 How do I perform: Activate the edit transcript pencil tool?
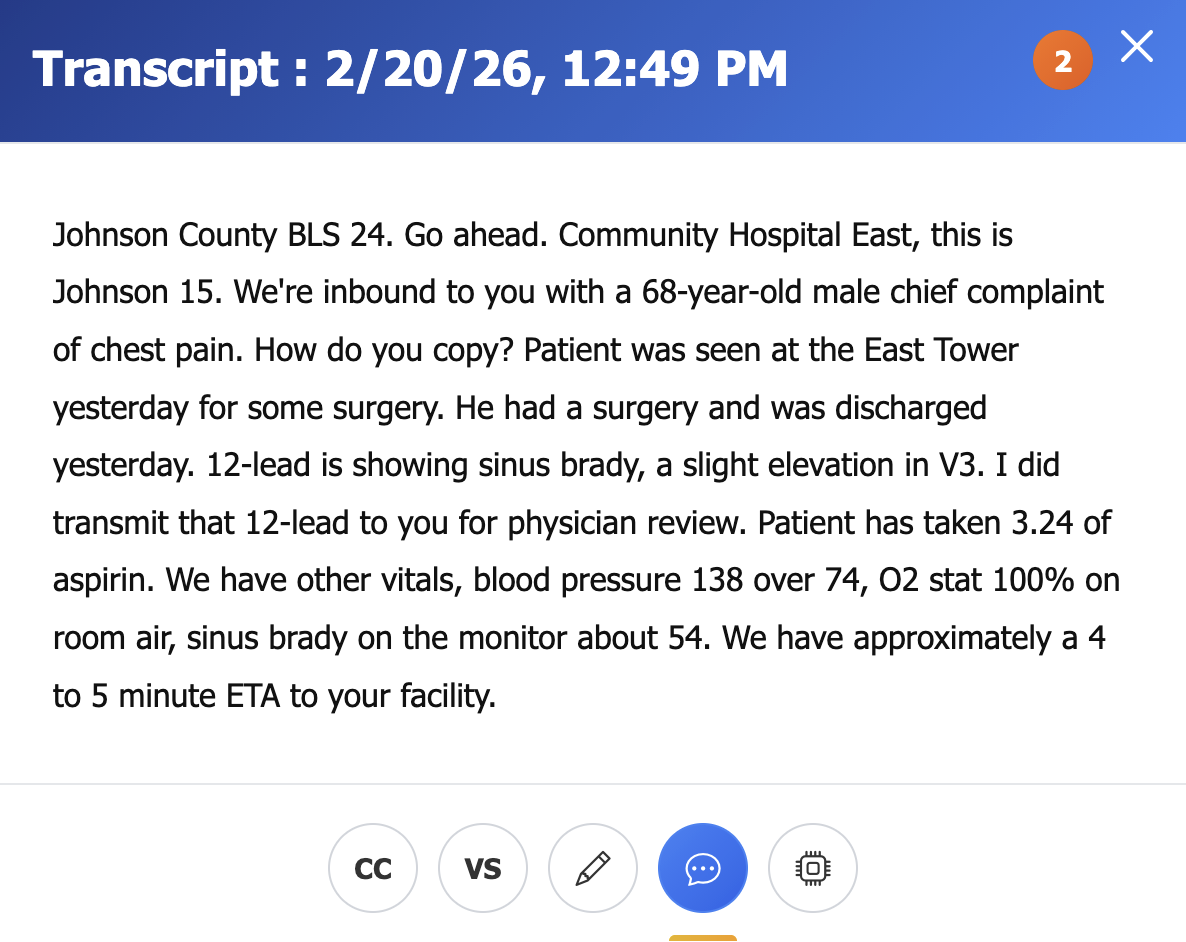(x=592, y=868)
